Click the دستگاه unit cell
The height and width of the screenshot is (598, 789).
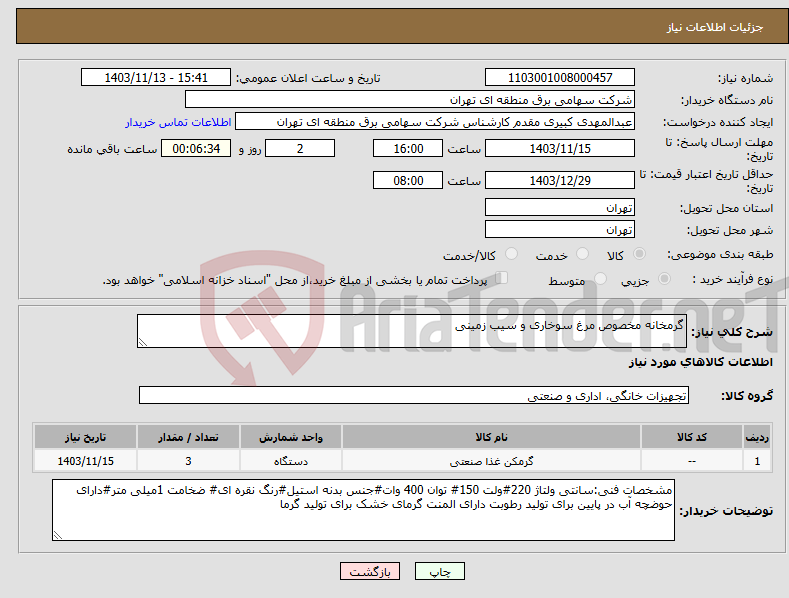click(291, 461)
